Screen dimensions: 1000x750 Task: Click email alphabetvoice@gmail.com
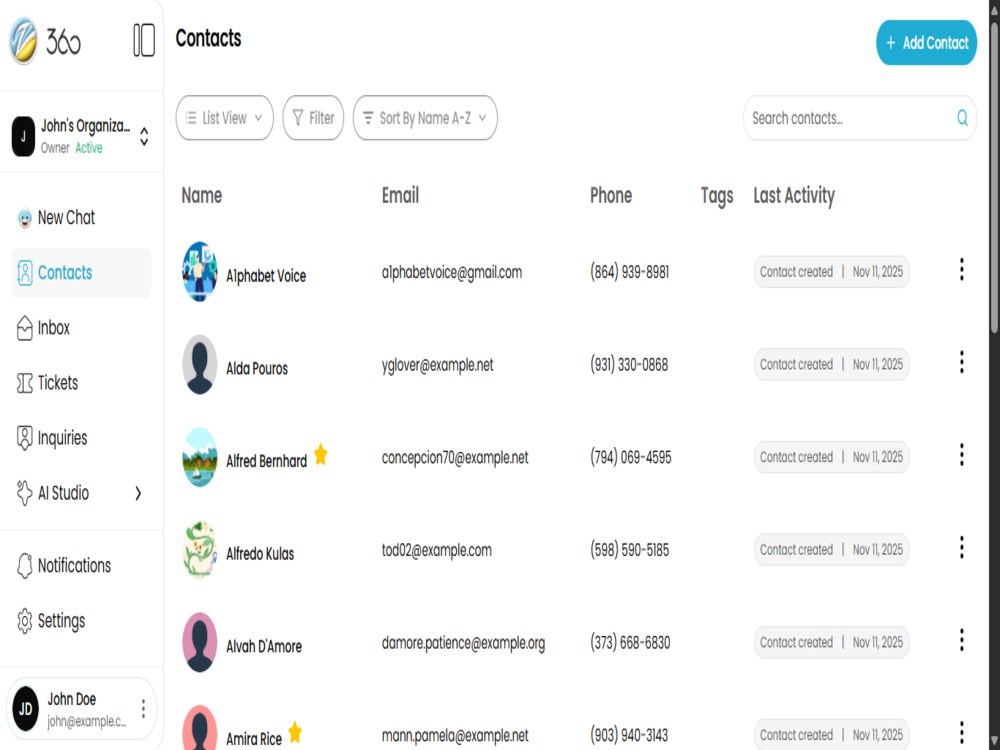452,272
